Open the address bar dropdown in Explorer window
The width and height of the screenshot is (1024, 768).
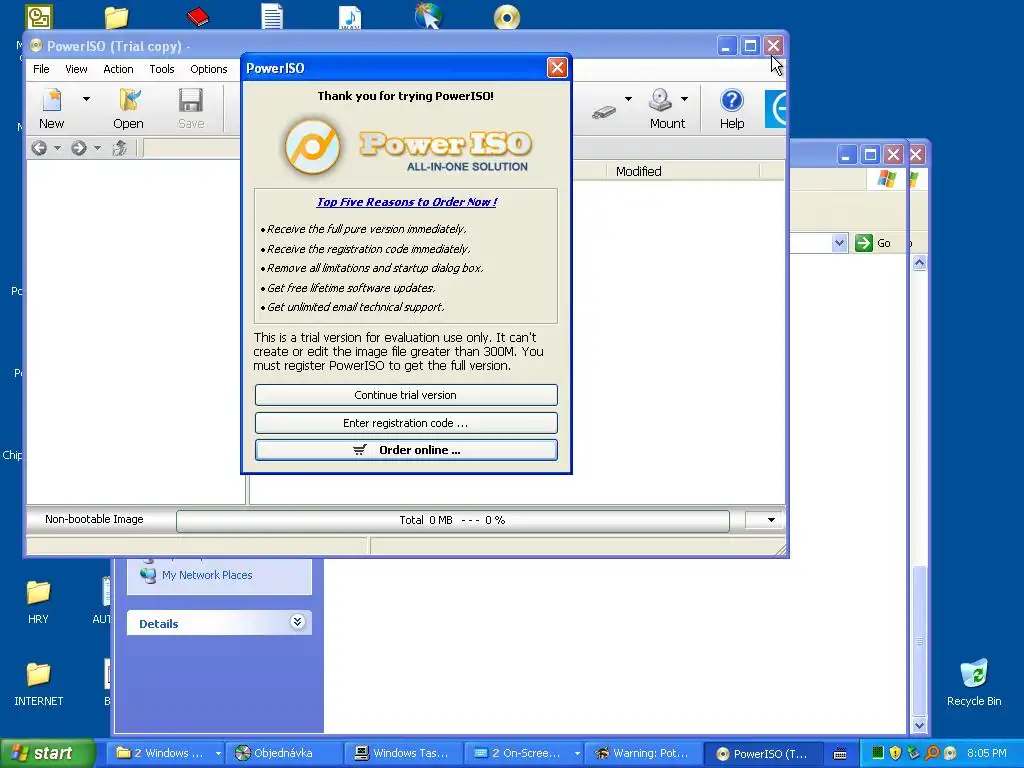pos(839,243)
